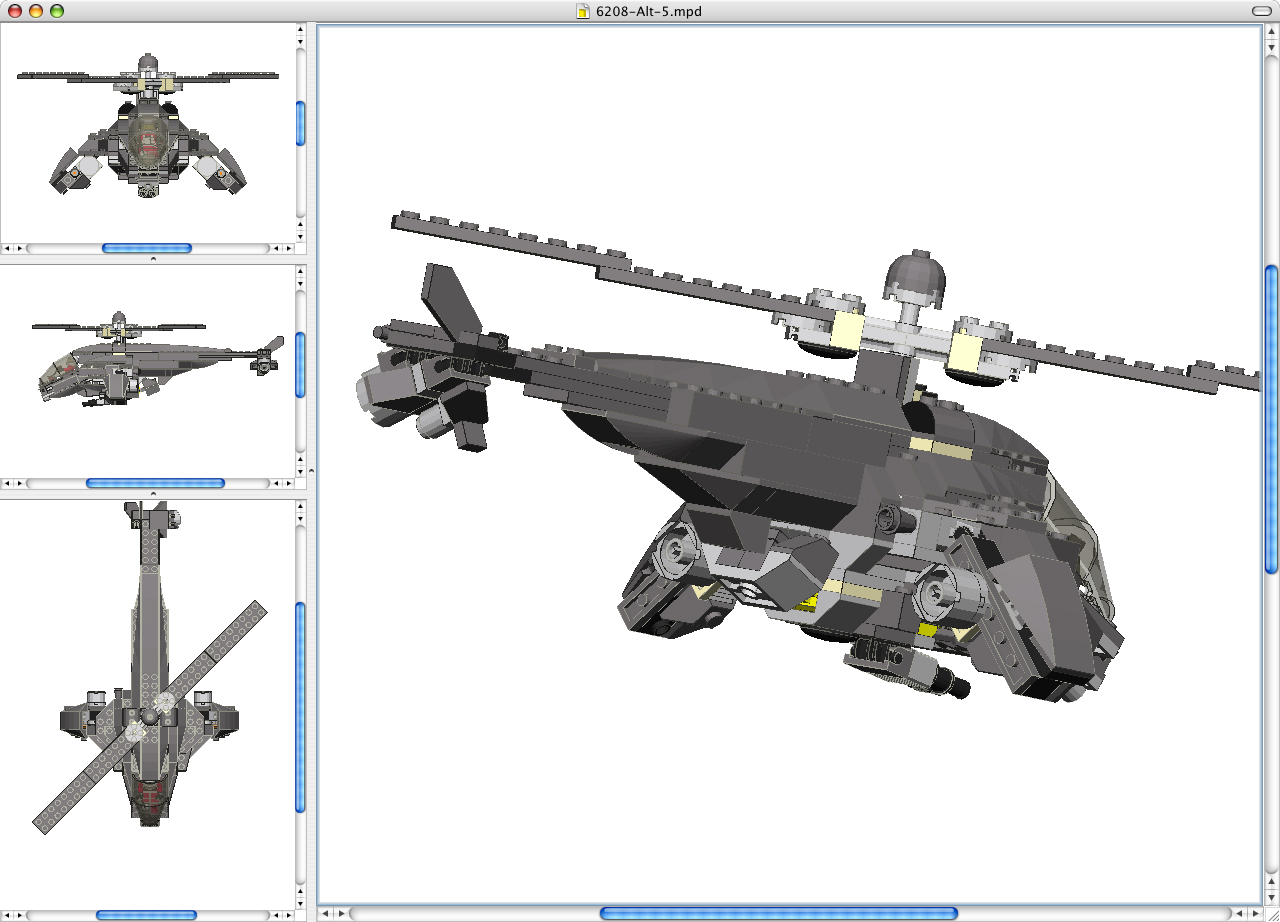Click the left scroll arrow under the side-view pane
The image size is (1280, 922).
coord(8,483)
